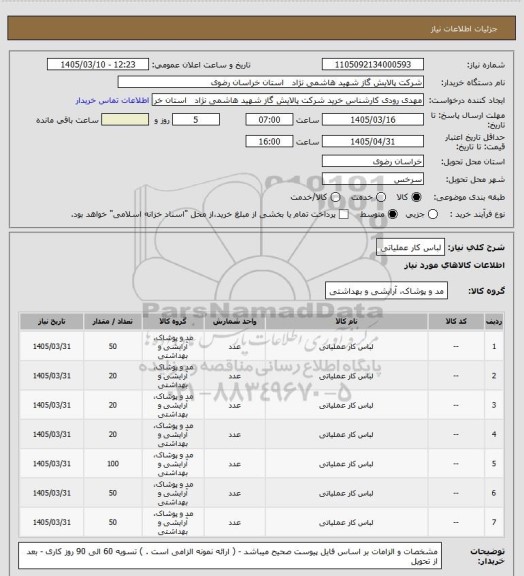Screen dimensions: 524x576
Task: Click the delivery city field سرخس
Action: pyautogui.click(x=373, y=179)
